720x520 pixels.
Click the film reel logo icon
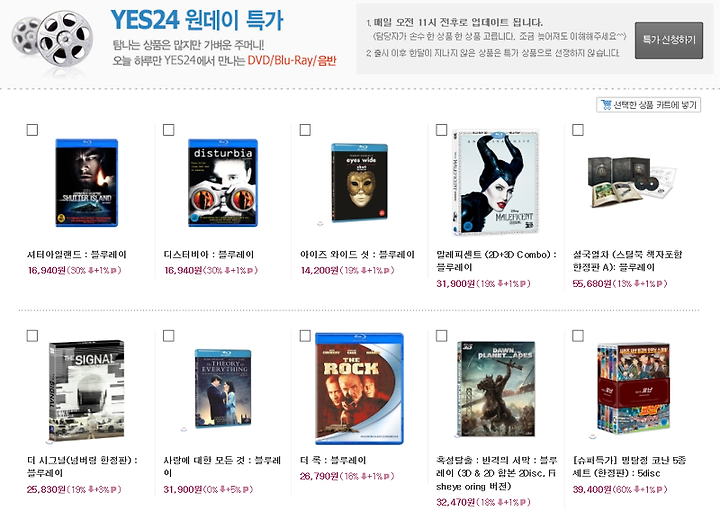(52, 41)
